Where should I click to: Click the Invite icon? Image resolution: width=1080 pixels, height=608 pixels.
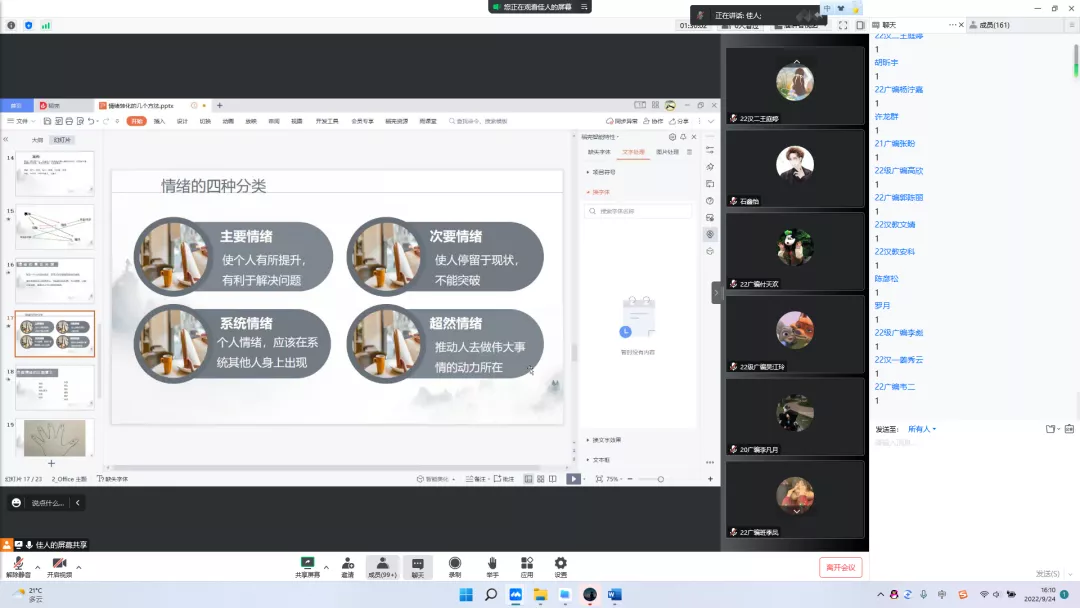[347, 565]
